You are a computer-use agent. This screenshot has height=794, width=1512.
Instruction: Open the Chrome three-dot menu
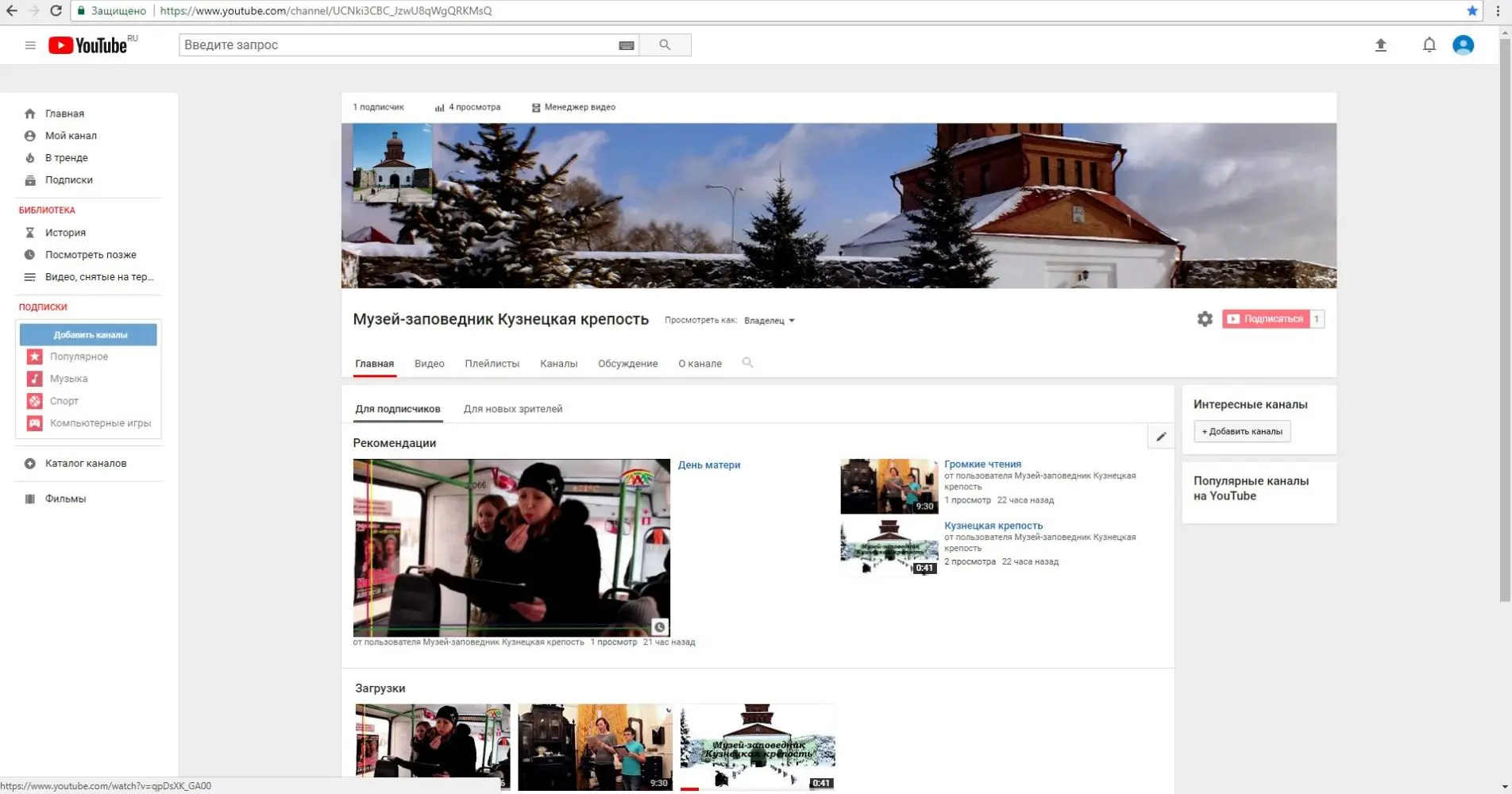pyautogui.click(x=1498, y=11)
